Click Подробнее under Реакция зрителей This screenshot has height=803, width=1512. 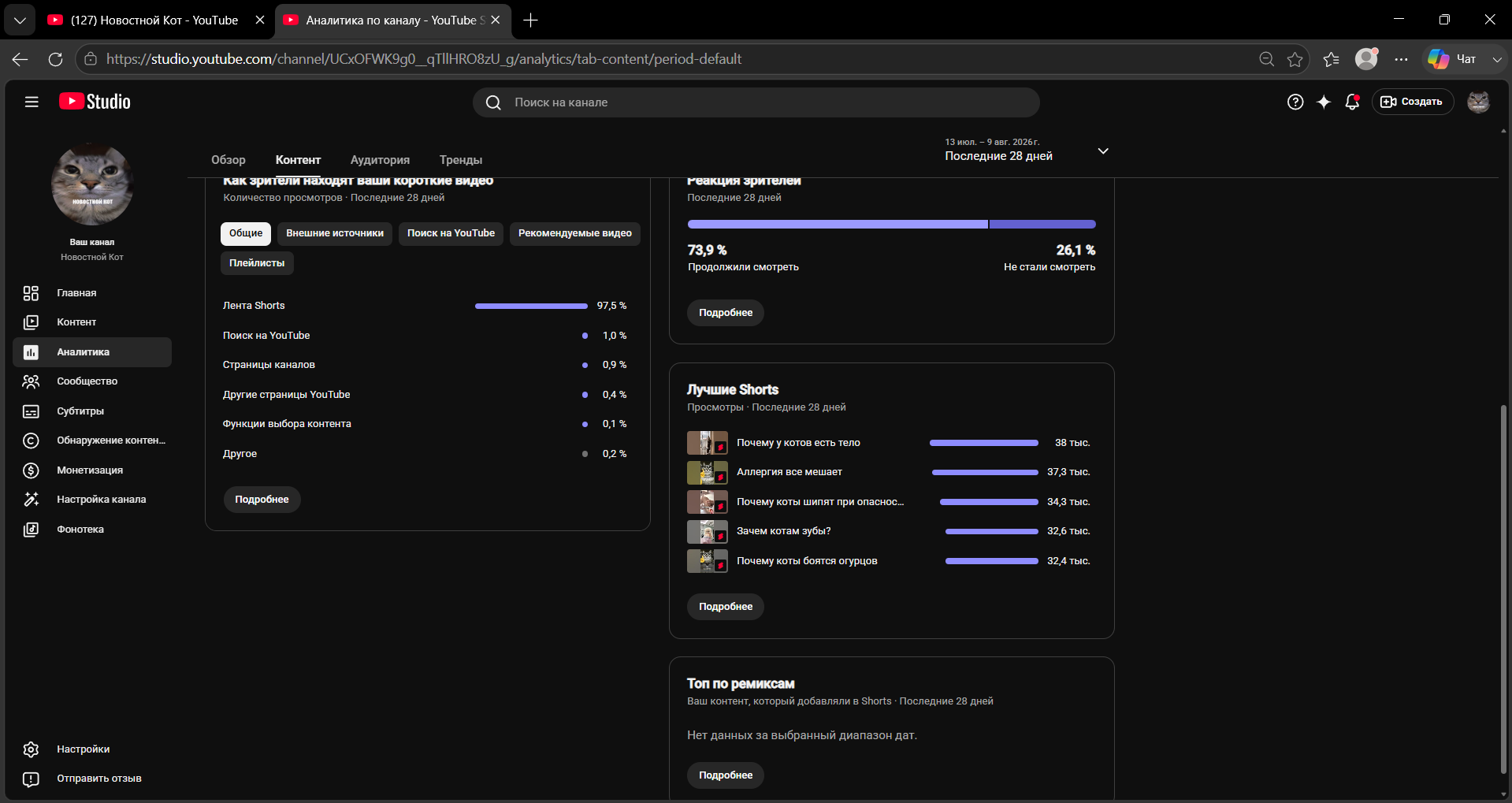726,313
